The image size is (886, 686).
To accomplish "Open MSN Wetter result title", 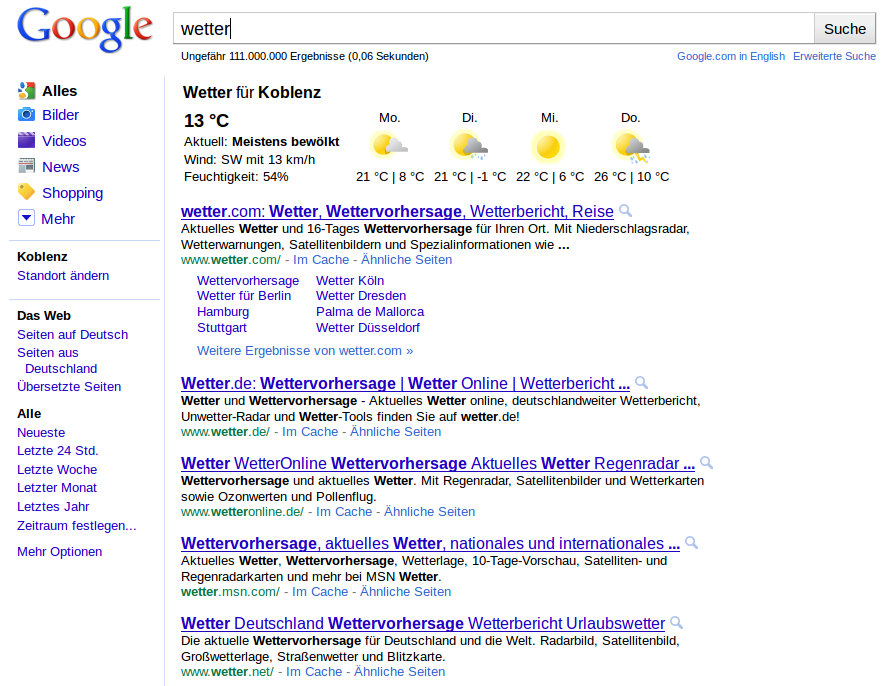I will [x=430, y=544].
